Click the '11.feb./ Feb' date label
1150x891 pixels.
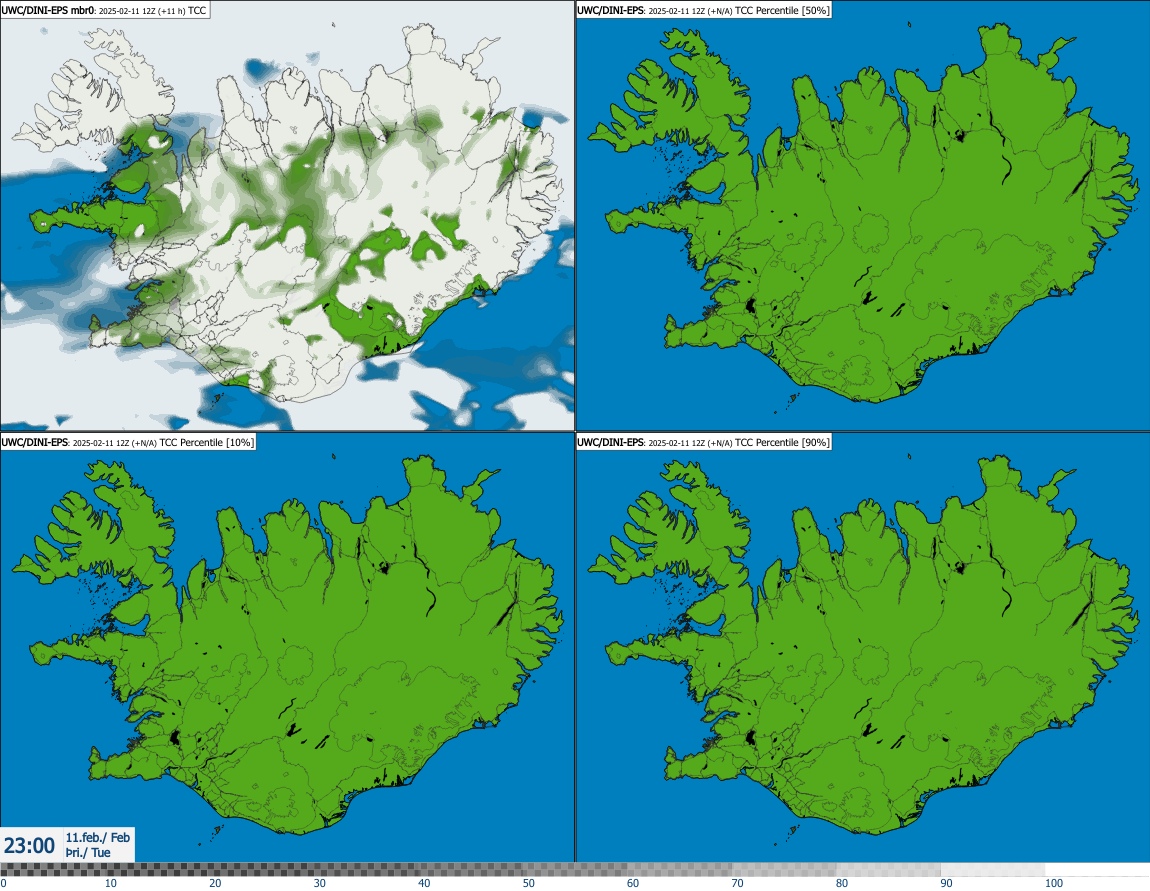(x=98, y=837)
